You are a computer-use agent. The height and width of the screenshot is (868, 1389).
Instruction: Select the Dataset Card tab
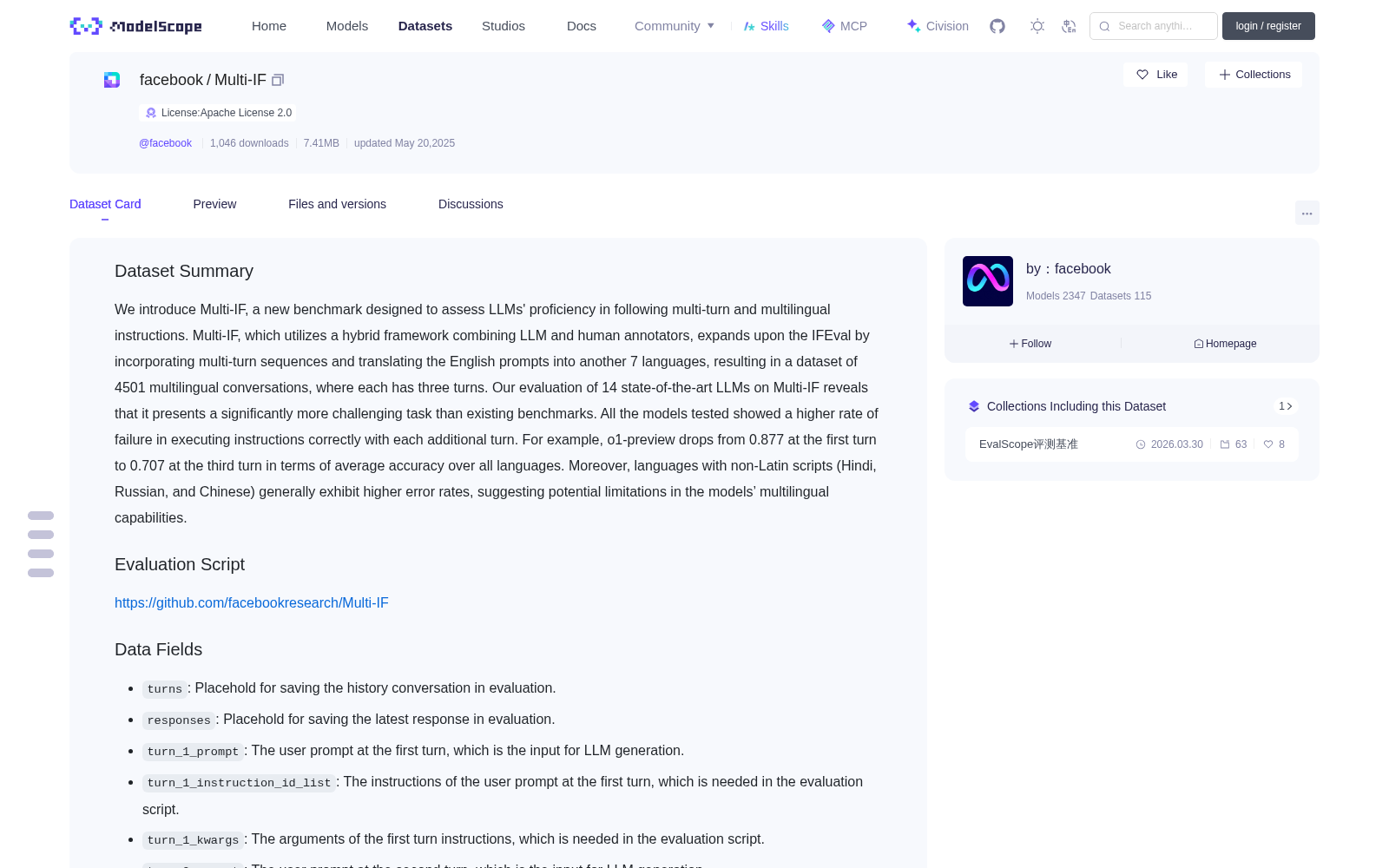pyautogui.click(x=105, y=204)
